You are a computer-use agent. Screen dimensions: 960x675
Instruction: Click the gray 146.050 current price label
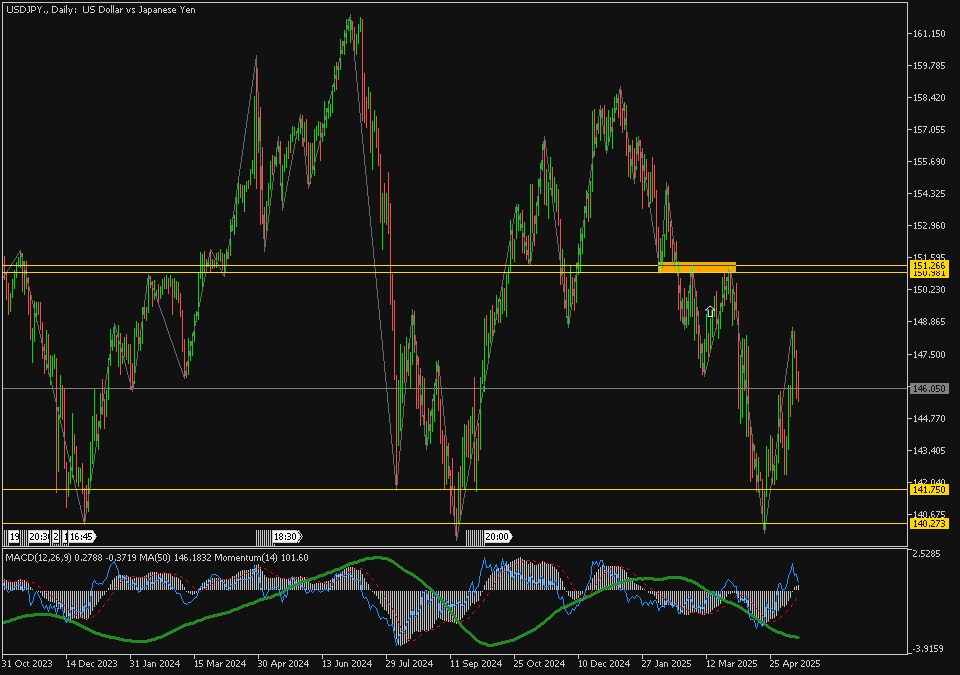tap(927, 388)
